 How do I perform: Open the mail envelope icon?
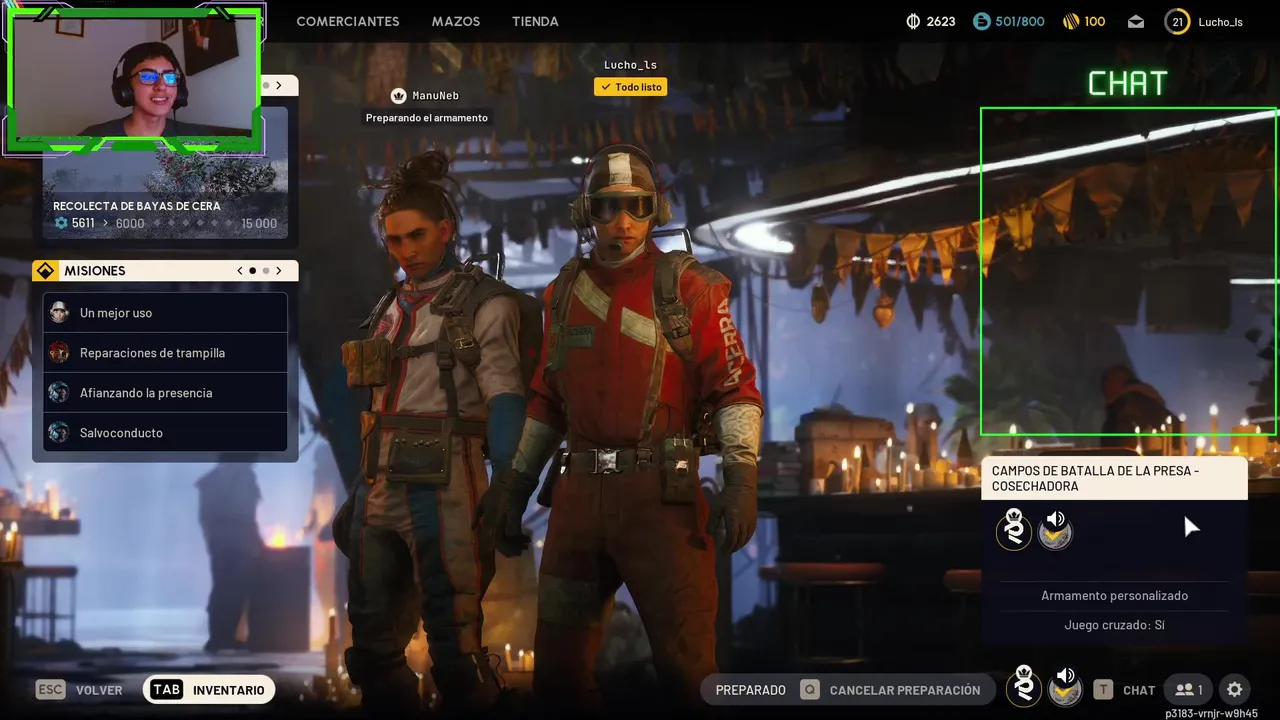point(1136,21)
